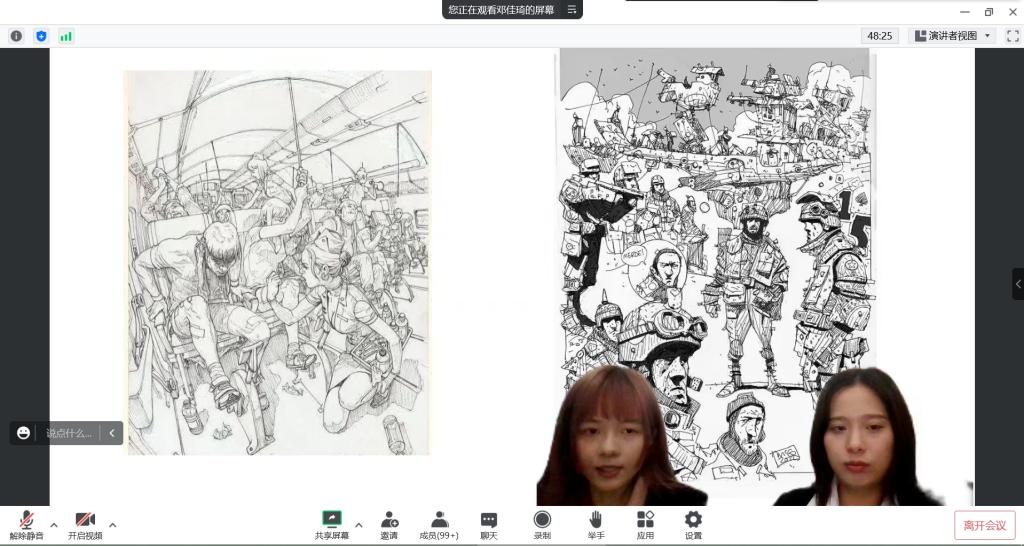Click the 说点什么 message input field

[68, 433]
